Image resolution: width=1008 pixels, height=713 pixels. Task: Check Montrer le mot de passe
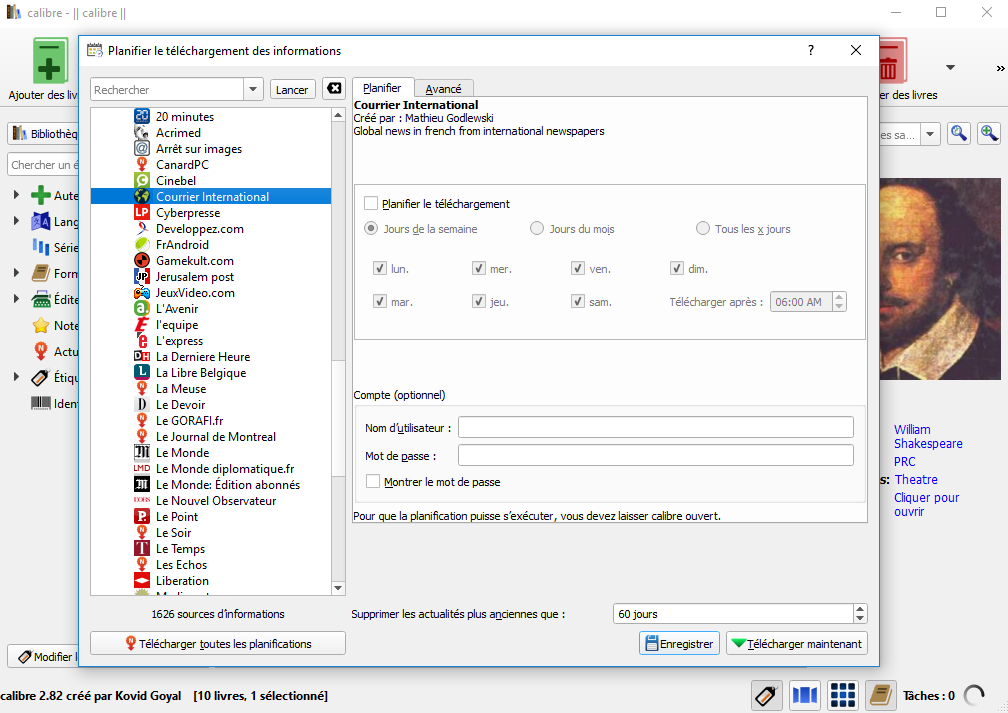(x=373, y=481)
